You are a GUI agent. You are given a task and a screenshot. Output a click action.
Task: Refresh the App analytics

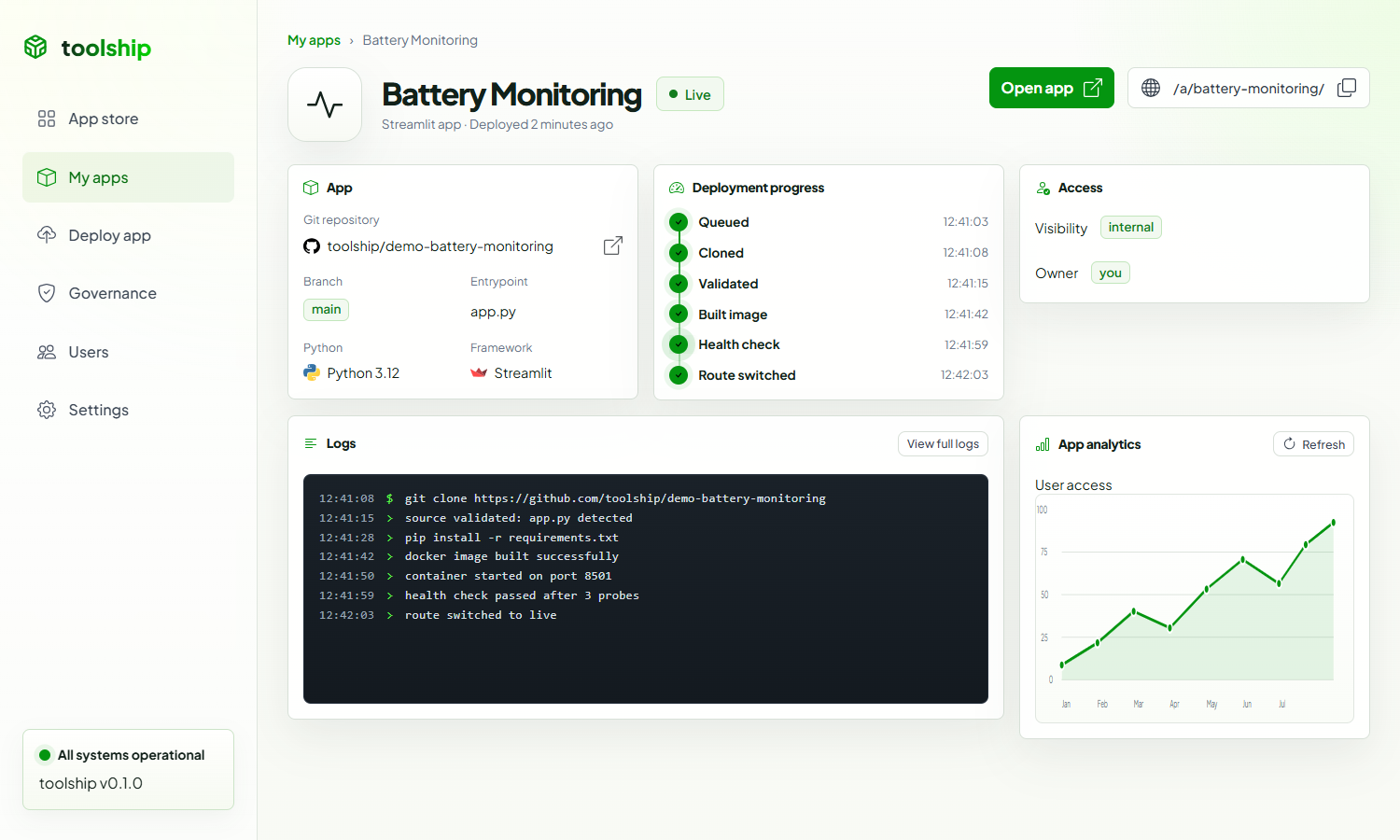pyautogui.click(x=1313, y=444)
